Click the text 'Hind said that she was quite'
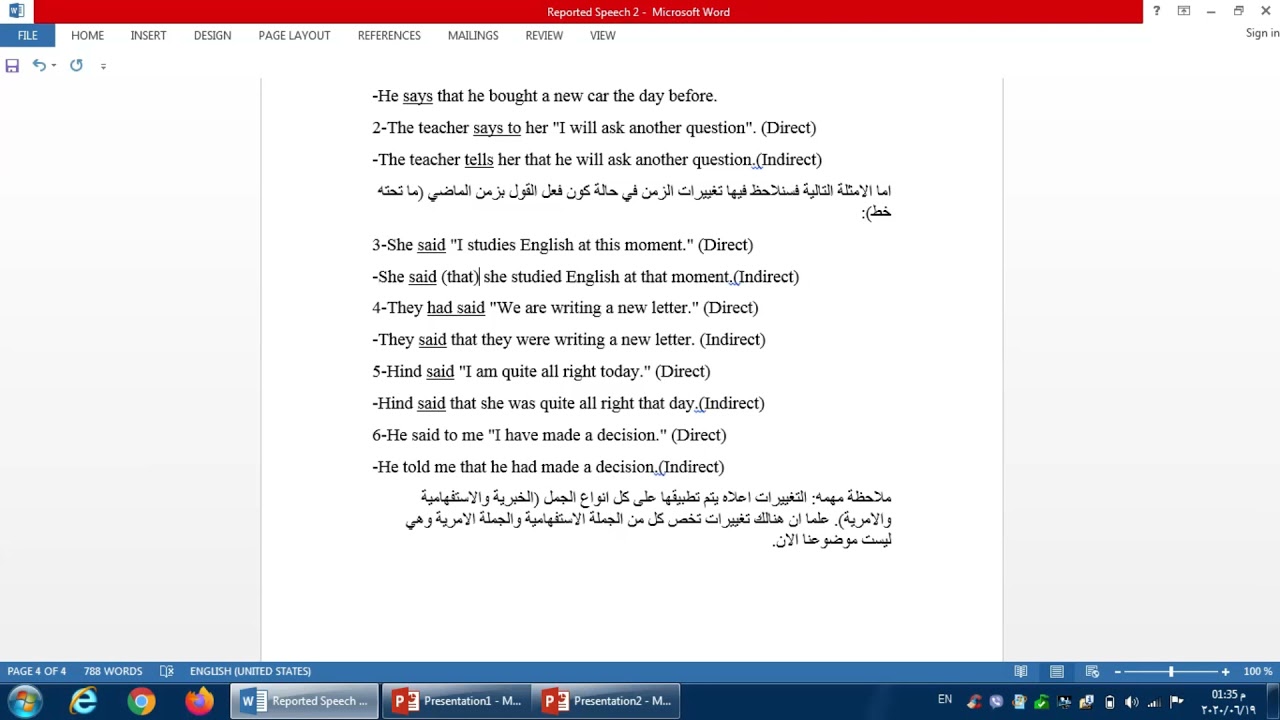Viewport: 1280px width, 720px height. click(473, 403)
